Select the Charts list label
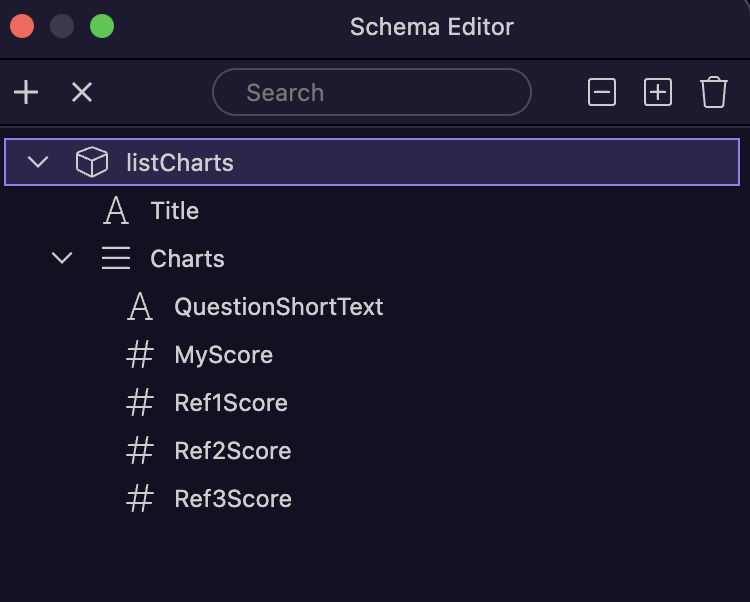Image resolution: width=750 pixels, height=602 pixels. point(188,259)
